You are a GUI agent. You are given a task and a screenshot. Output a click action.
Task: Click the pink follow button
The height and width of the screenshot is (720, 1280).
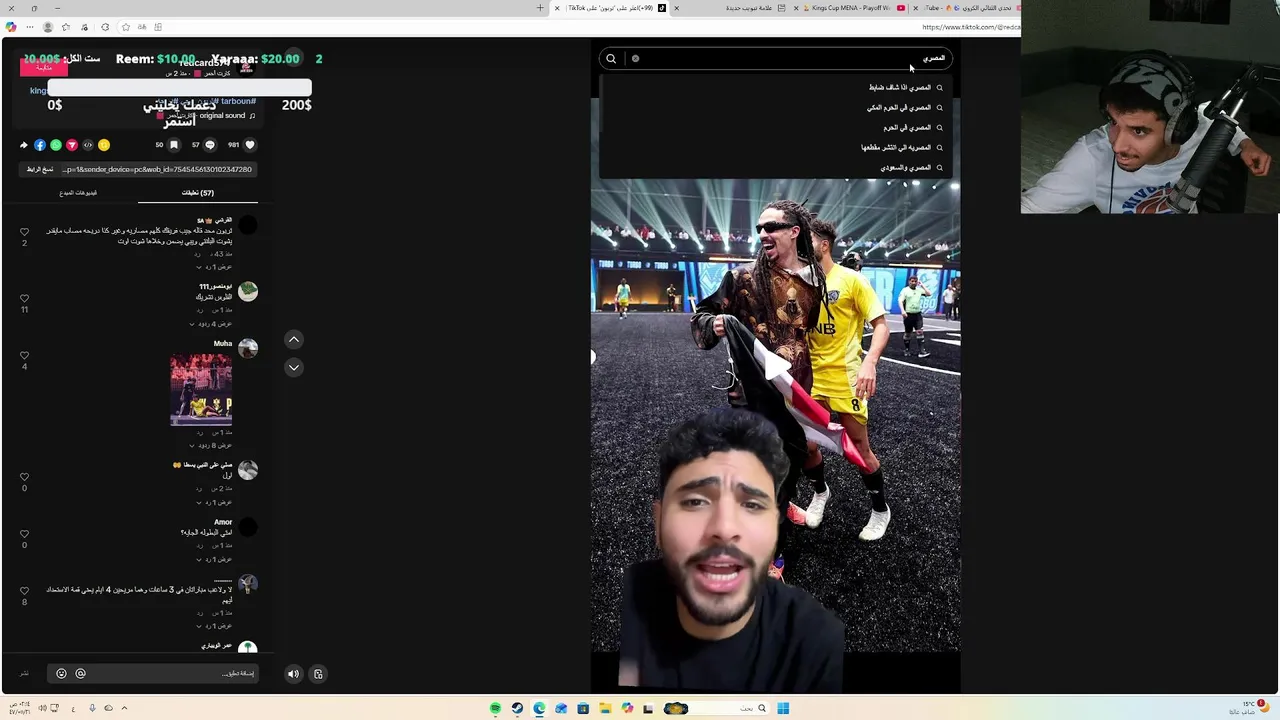(44, 68)
